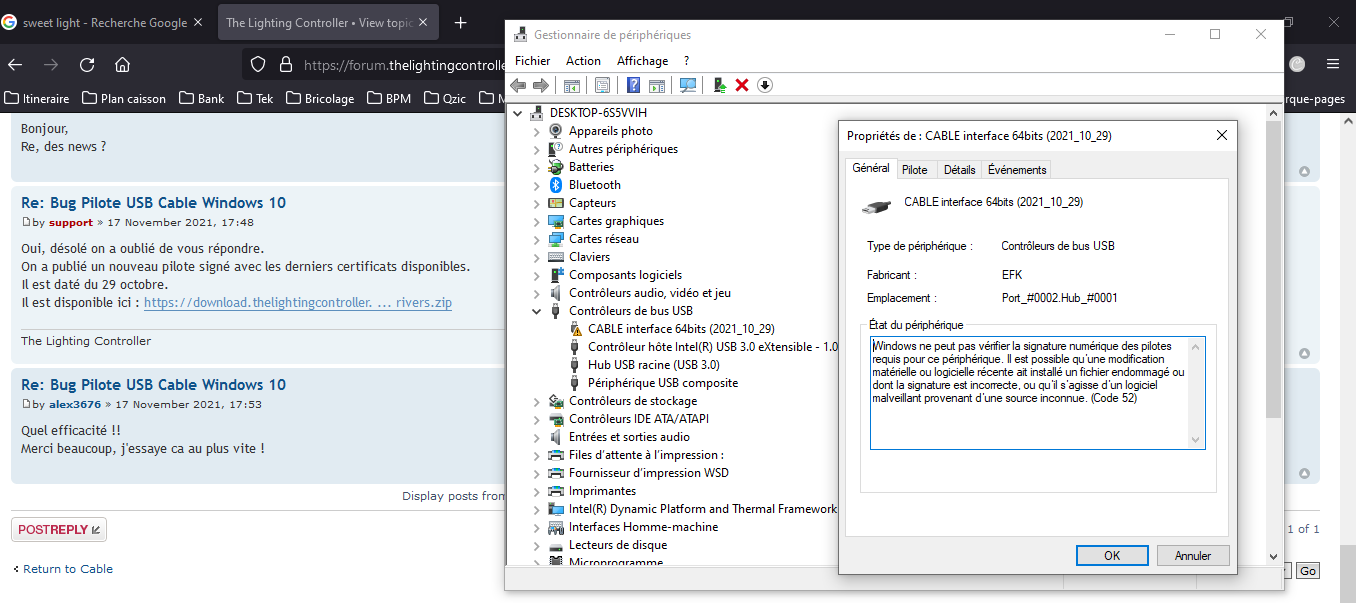
Task: Expand the Cartes graphiques category
Action: pyautogui.click(x=536, y=221)
